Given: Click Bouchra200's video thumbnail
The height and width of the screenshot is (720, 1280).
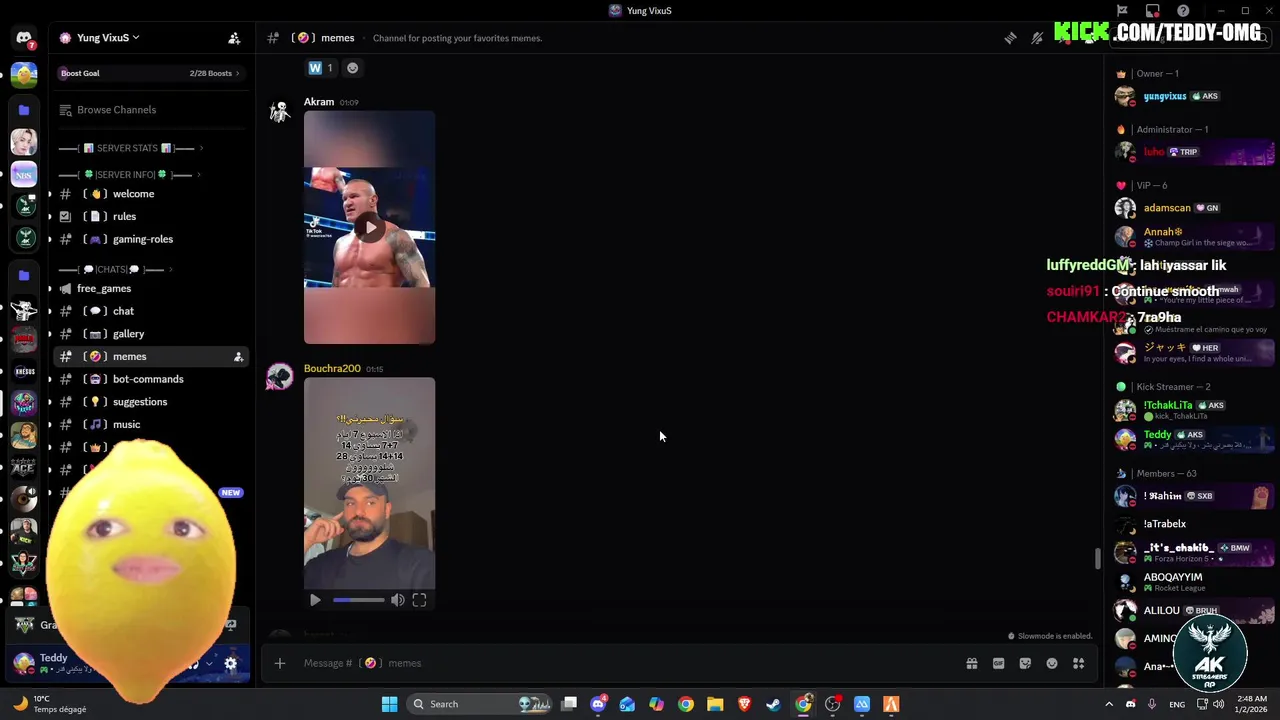Looking at the screenshot, I should (x=370, y=483).
